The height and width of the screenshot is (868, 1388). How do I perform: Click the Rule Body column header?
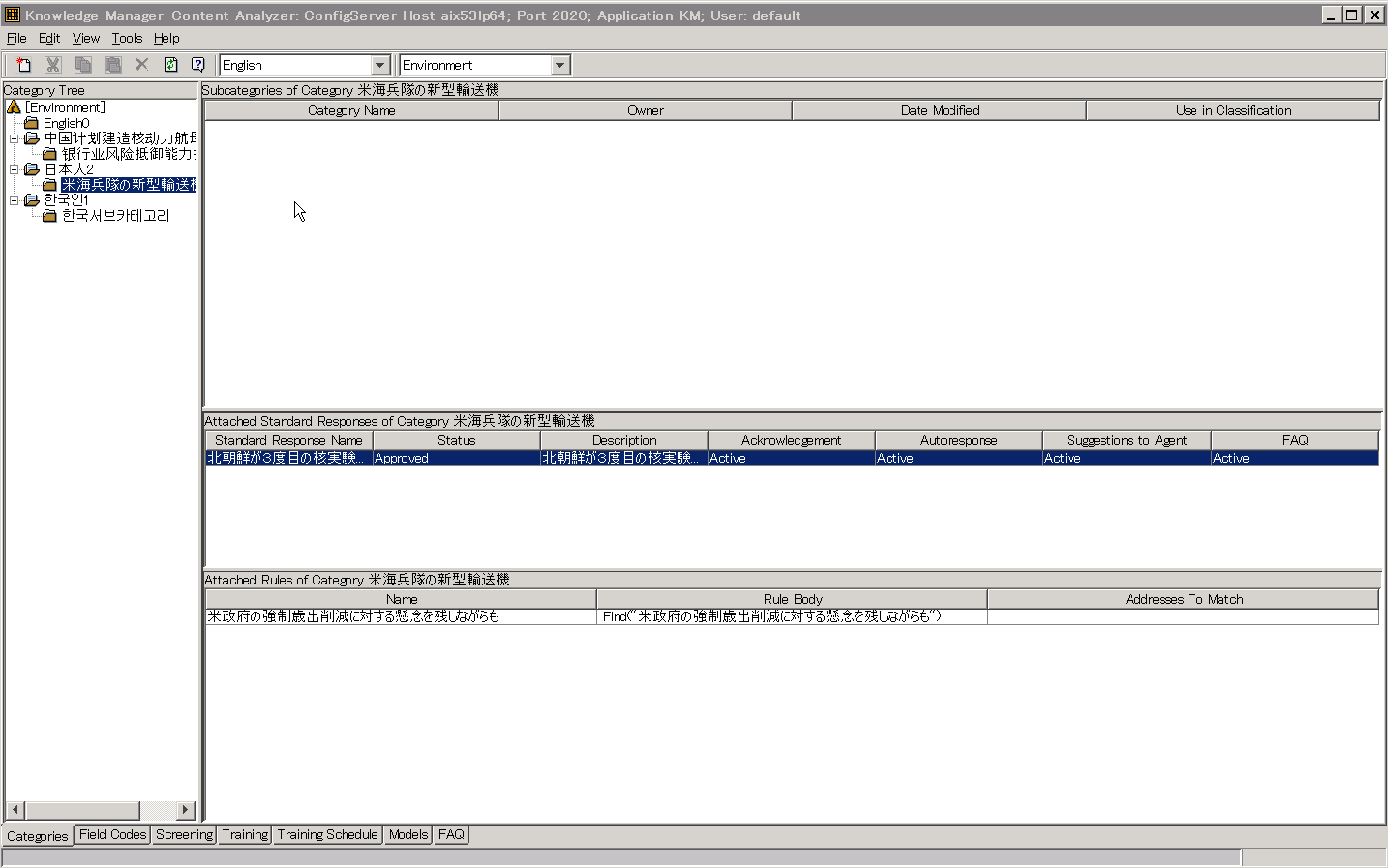[792, 599]
